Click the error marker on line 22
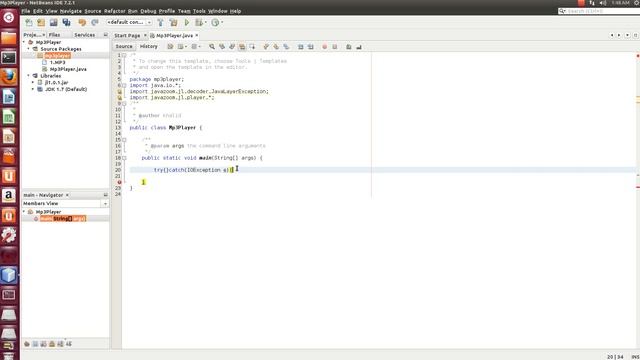Screen dimensions: 640x360 [x=119, y=182]
